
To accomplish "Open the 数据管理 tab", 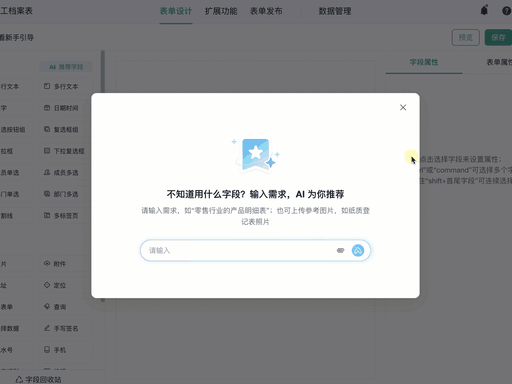I will (335, 11).
